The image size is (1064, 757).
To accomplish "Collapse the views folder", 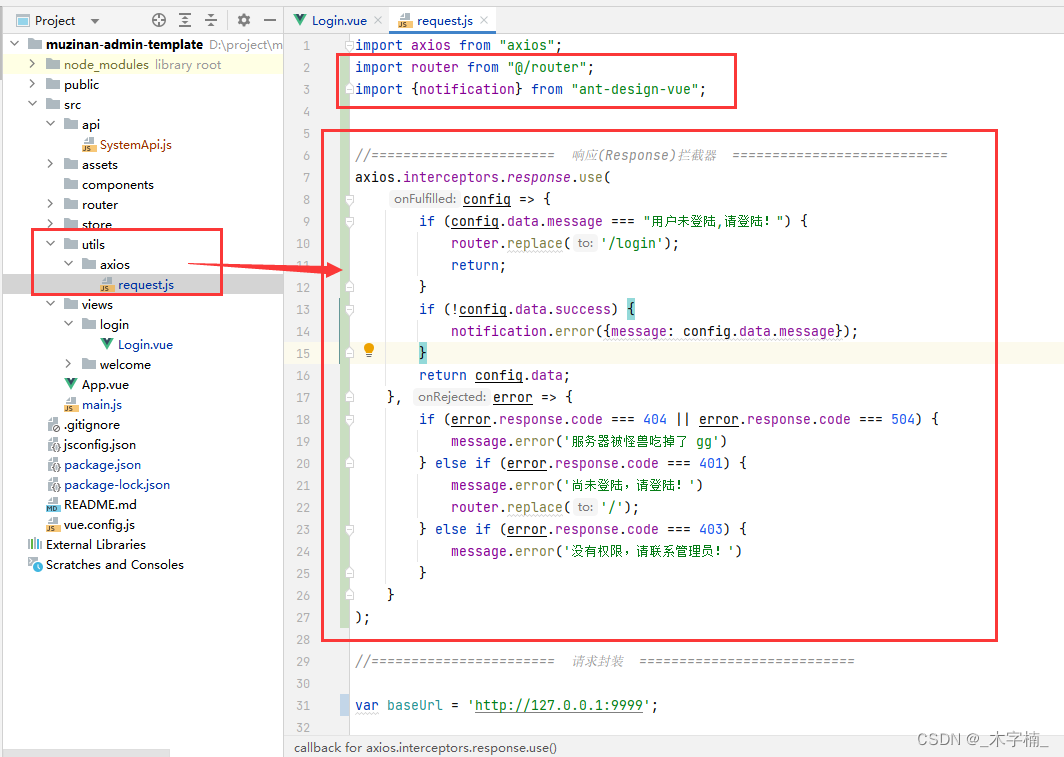I will 50,304.
